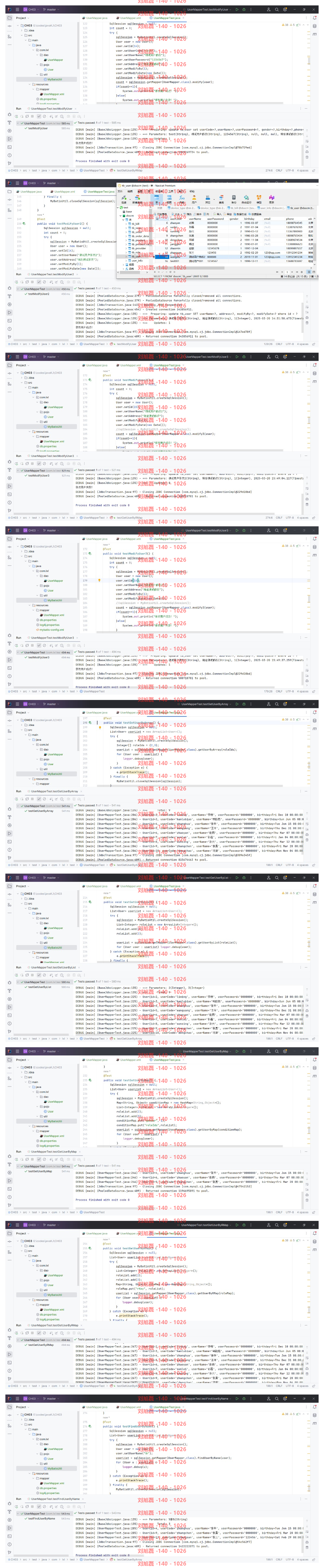Open Search Everywhere in testGetUserByArray window
This screenshot has height=1568, width=324.
coord(276,704)
